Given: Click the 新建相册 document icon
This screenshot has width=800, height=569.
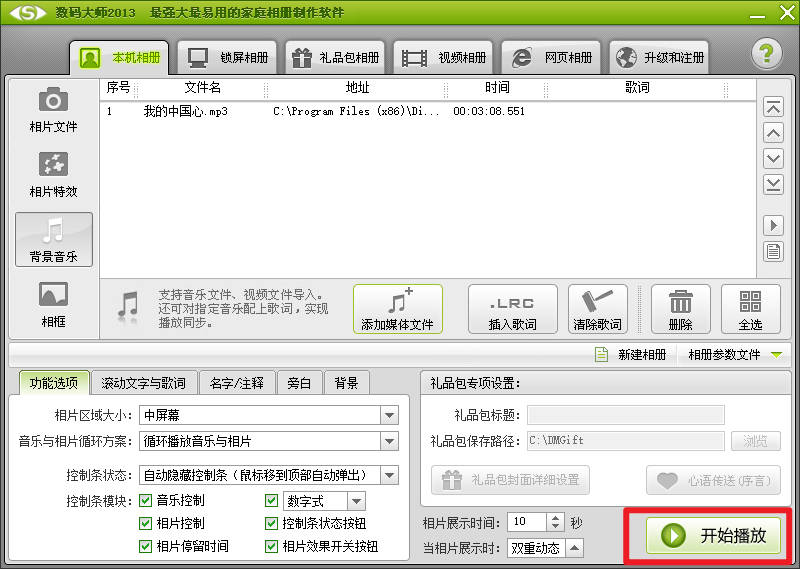Looking at the screenshot, I should [602, 354].
